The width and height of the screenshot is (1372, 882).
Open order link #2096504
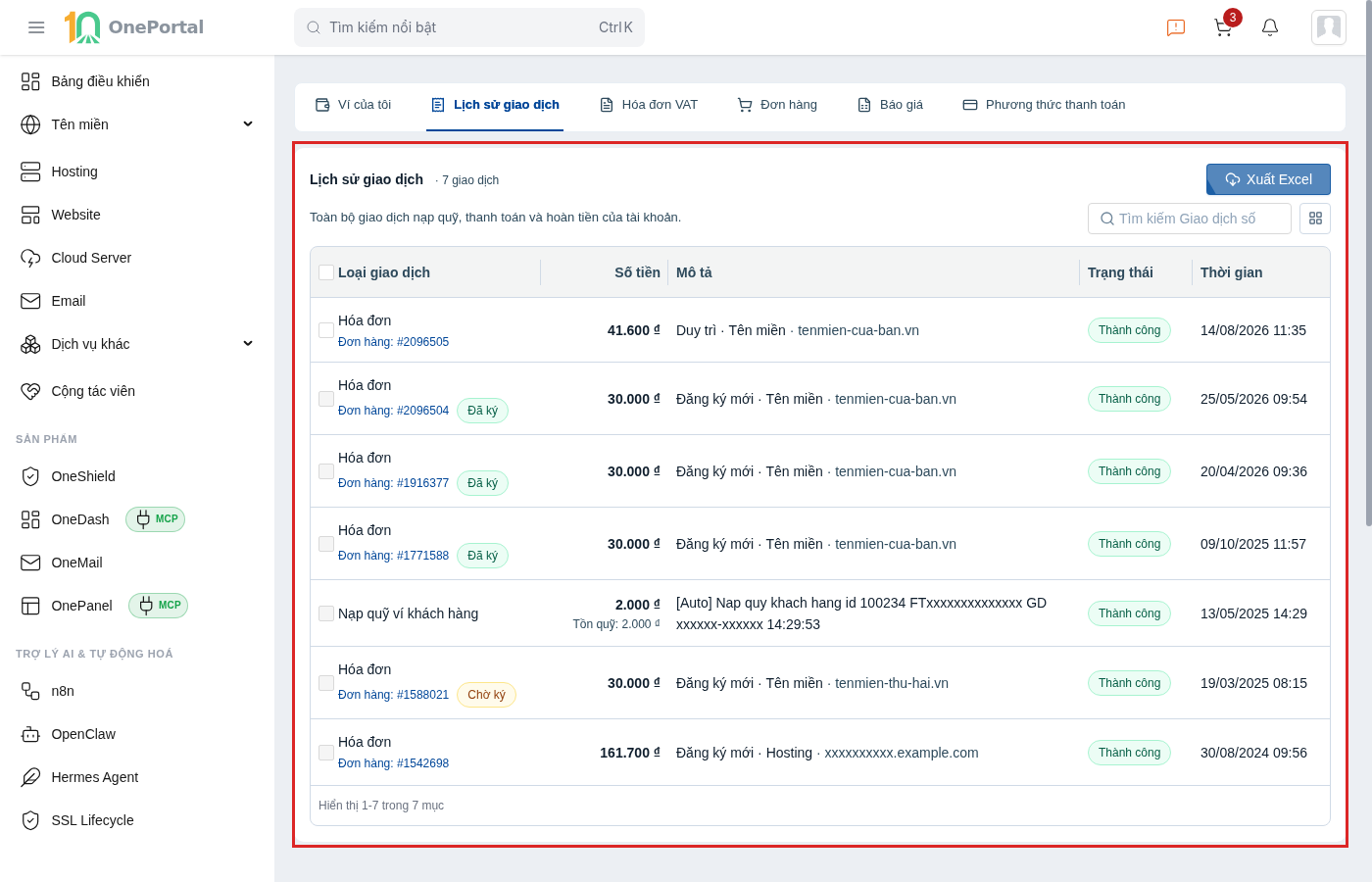tap(393, 411)
